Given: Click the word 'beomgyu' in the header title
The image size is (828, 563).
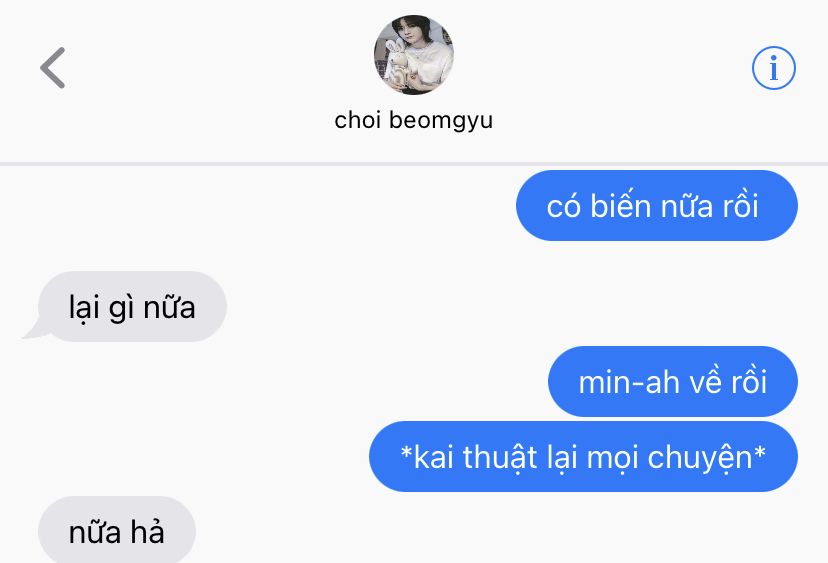Looking at the screenshot, I should click(x=441, y=121).
